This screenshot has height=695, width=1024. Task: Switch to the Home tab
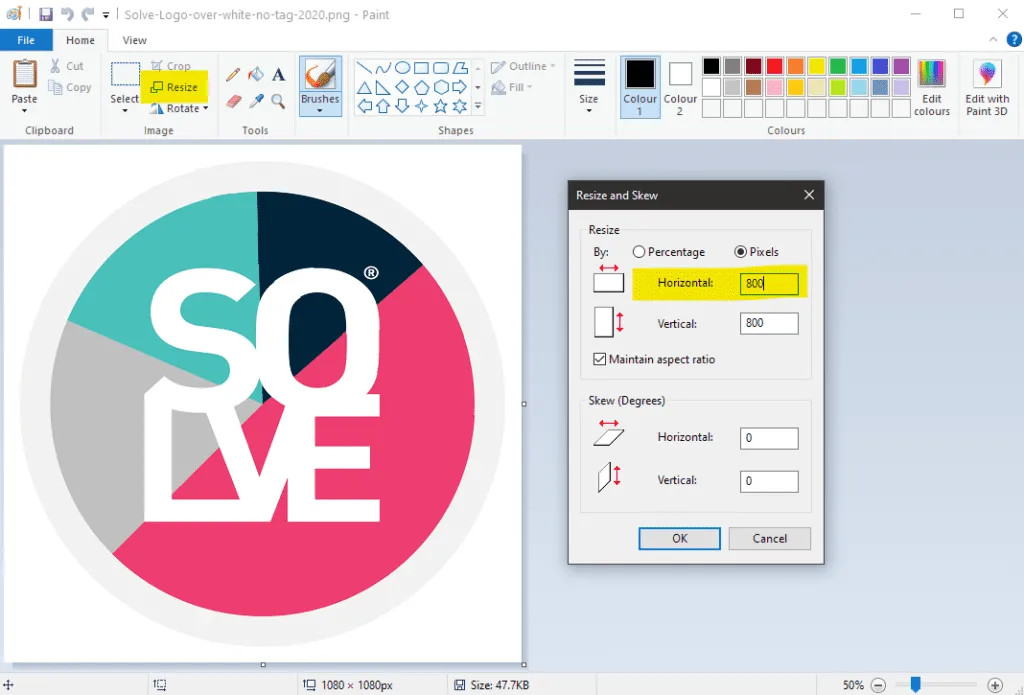80,40
